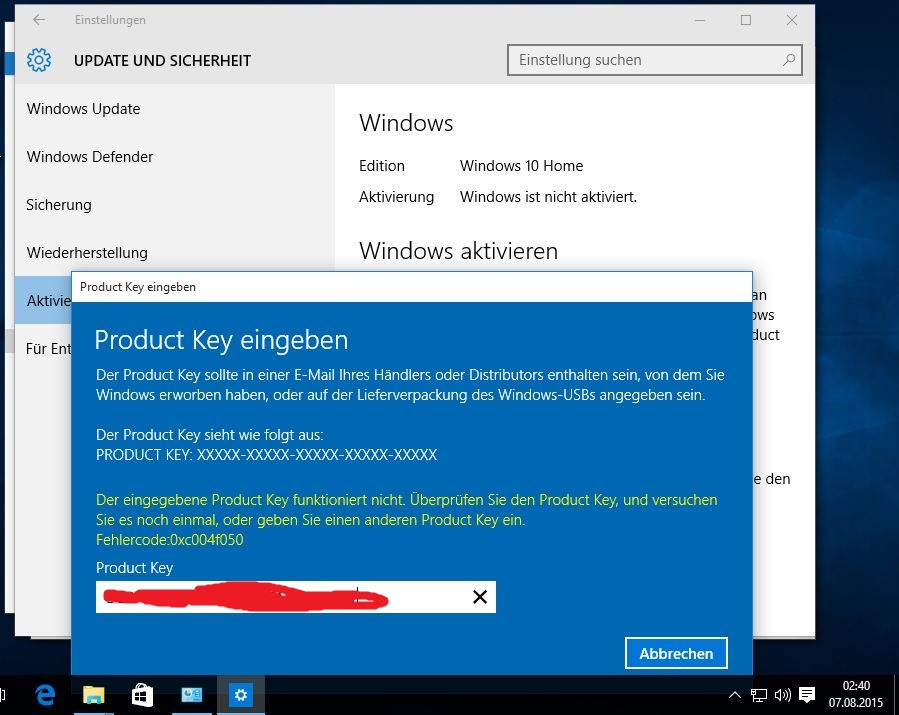Click the search magnifier icon in Einstellung suchen
The width and height of the screenshot is (899, 715).
(788, 60)
